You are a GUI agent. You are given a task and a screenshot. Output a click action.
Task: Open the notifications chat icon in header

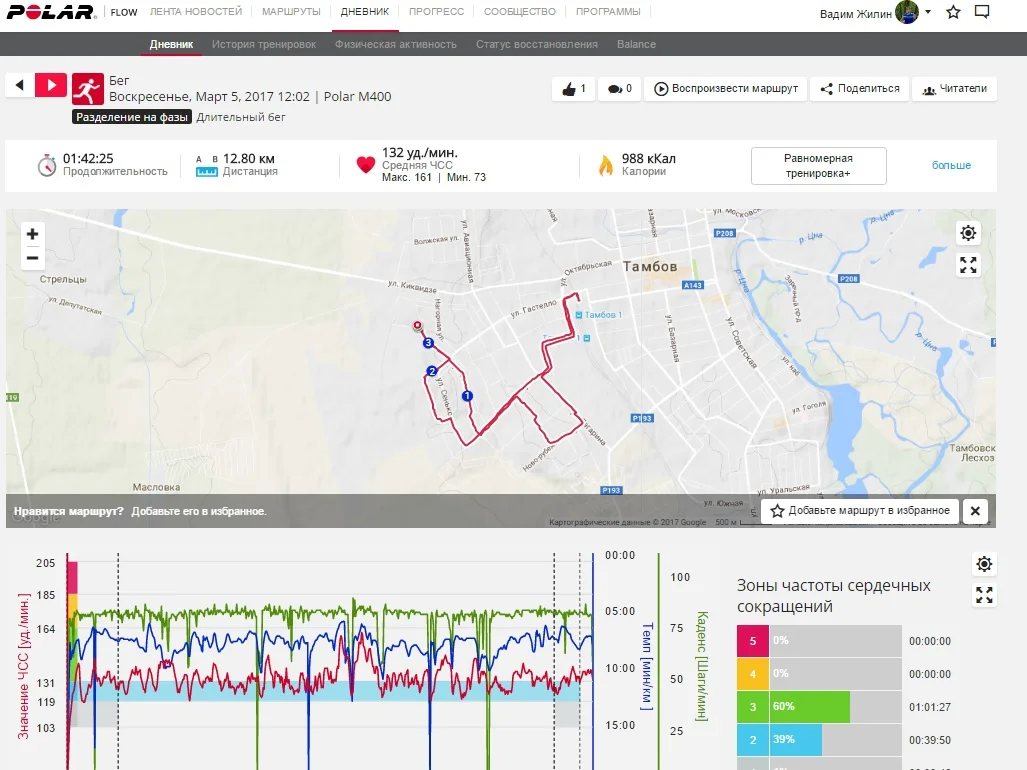tap(982, 12)
